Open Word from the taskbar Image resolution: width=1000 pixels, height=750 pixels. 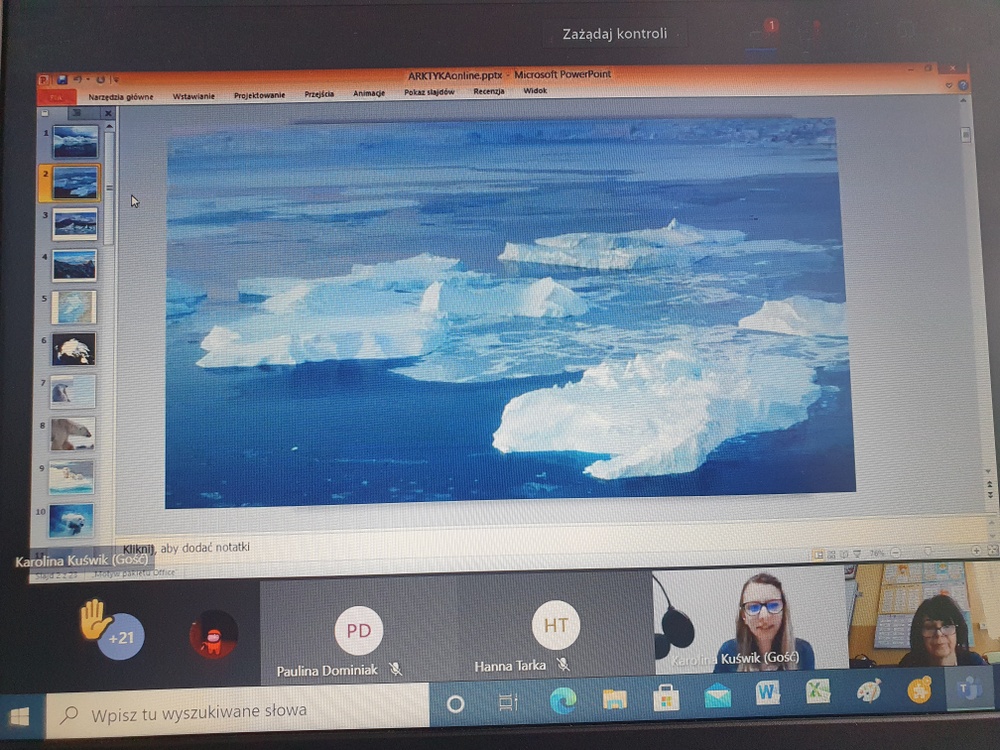tap(768, 693)
